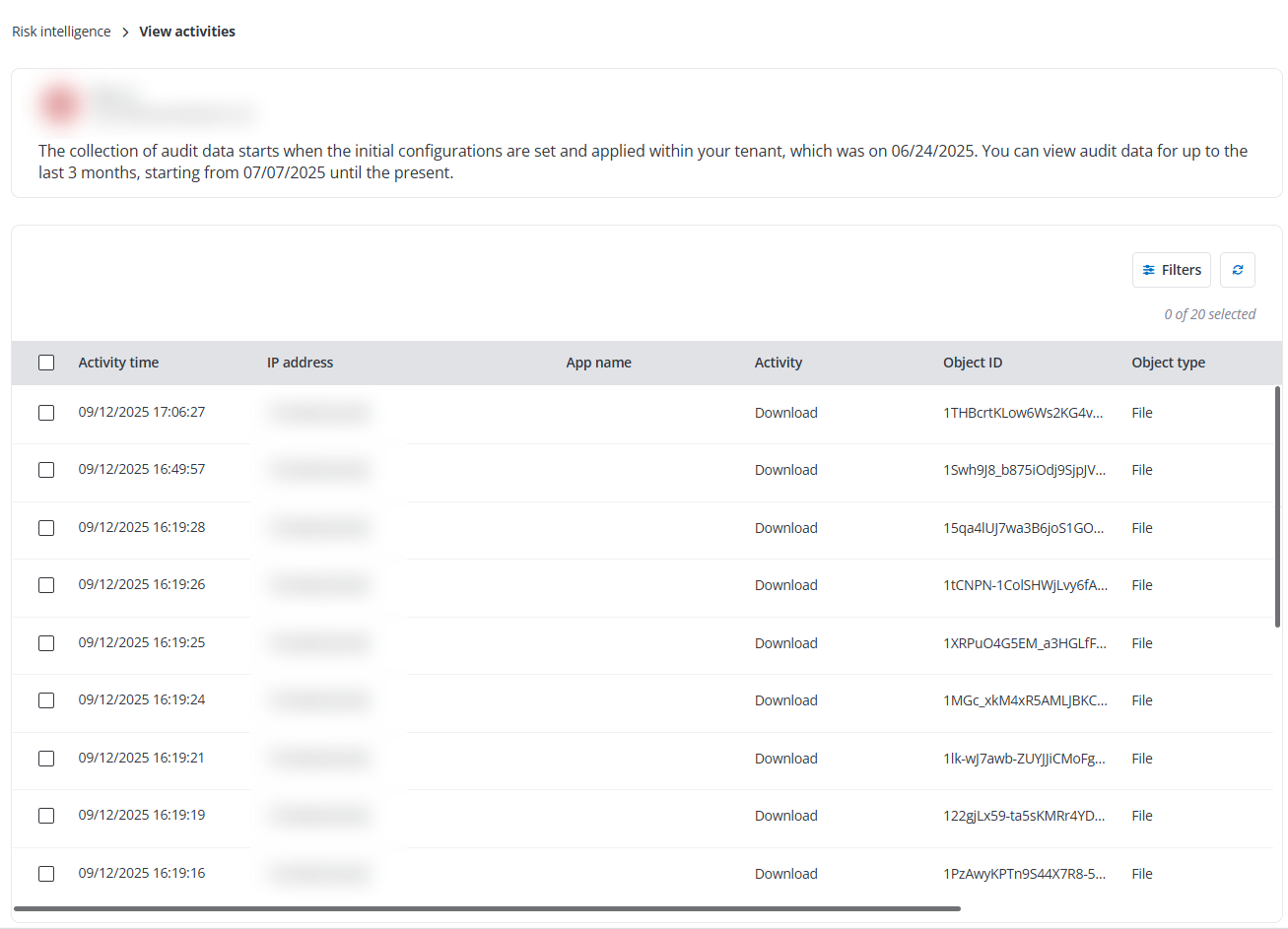This screenshot has width=1288, height=929.
Task: Toggle the select-all checkbox in header
Action: [46, 363]
